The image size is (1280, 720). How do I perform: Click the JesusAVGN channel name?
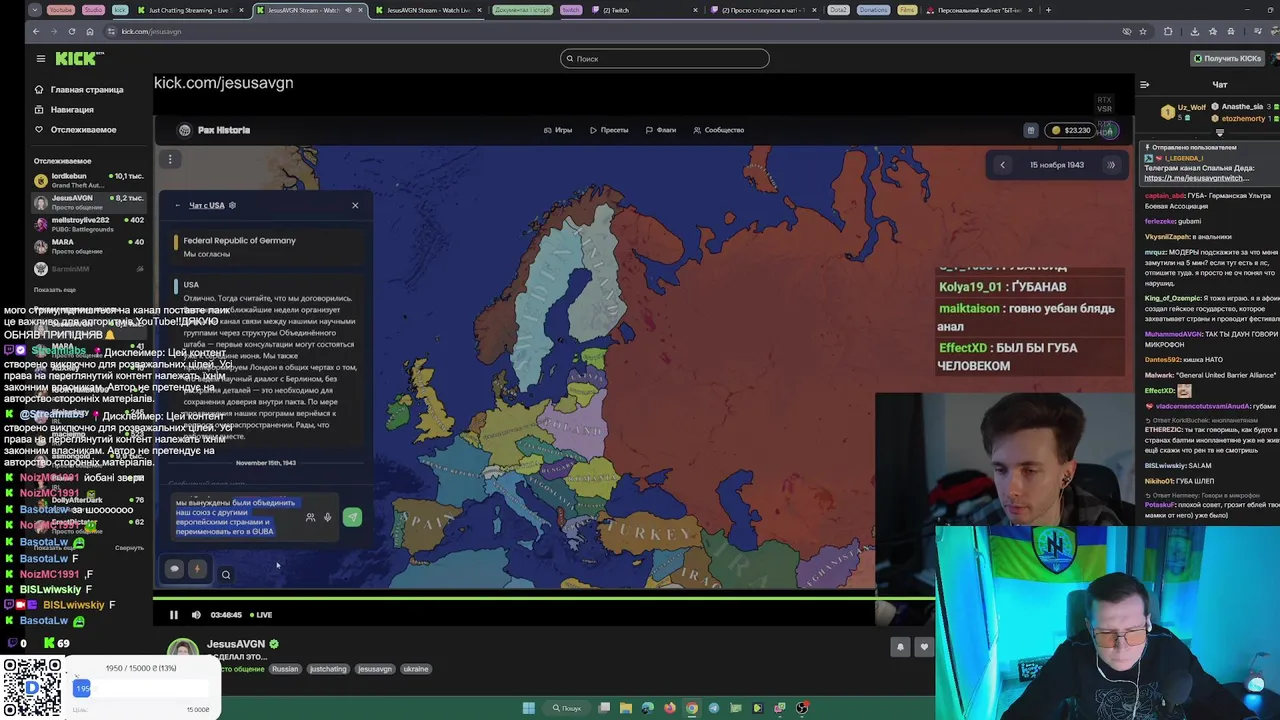click(236, 644)
